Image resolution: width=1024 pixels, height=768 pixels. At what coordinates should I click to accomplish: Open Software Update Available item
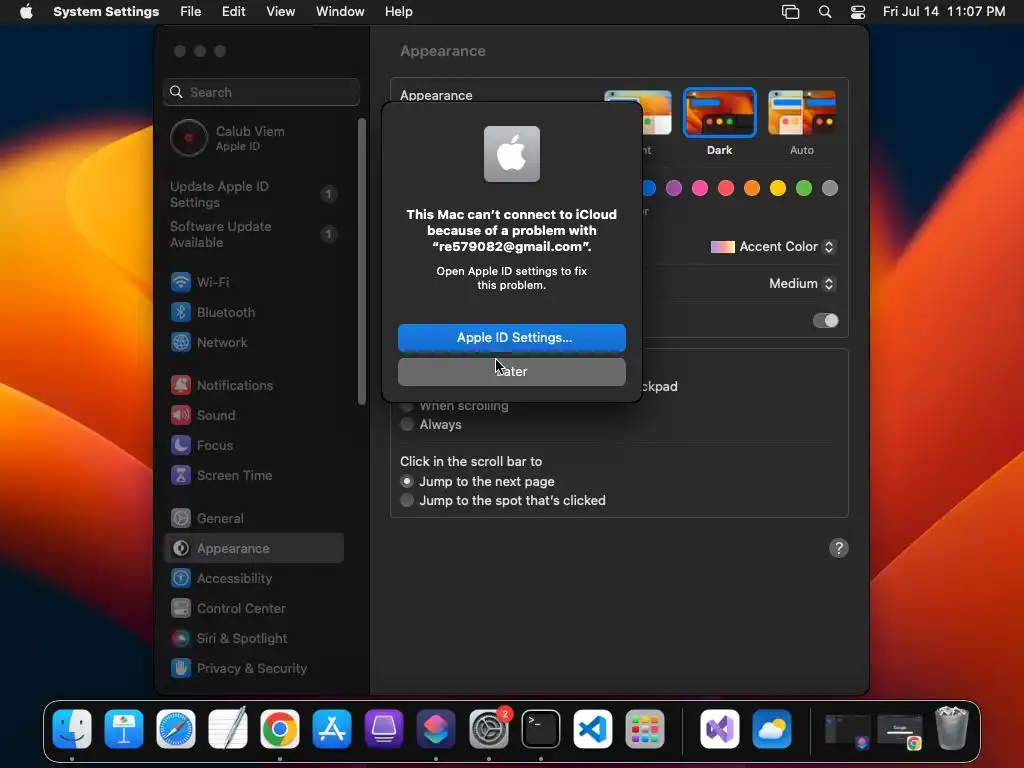pos(253,234)
